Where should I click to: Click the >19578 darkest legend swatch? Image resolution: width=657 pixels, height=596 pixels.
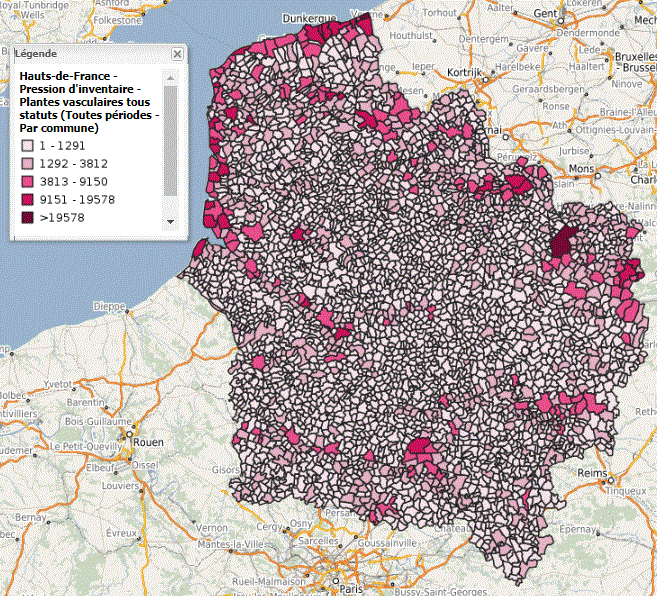(x=27, y=217)
